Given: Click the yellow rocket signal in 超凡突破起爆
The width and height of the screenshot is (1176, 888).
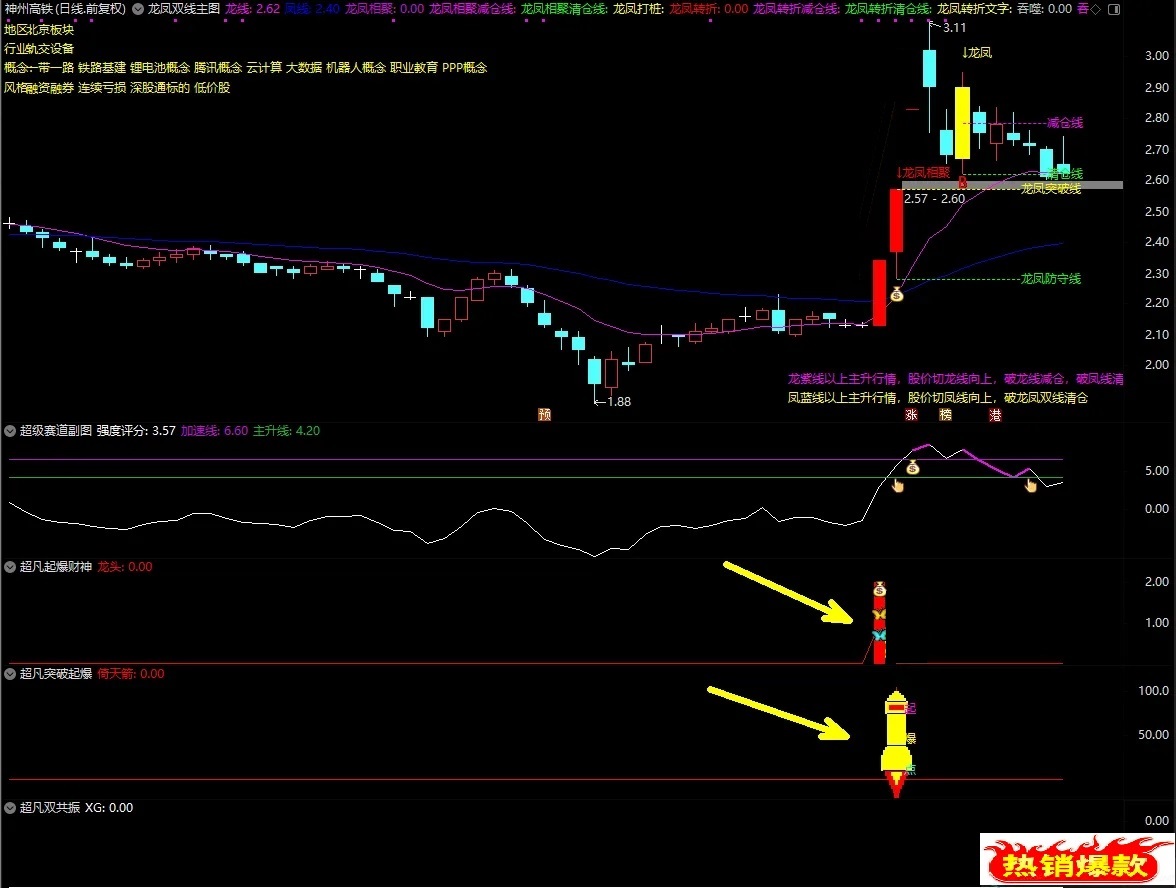Looking at the screenshot, I should [x=896, y=742].
